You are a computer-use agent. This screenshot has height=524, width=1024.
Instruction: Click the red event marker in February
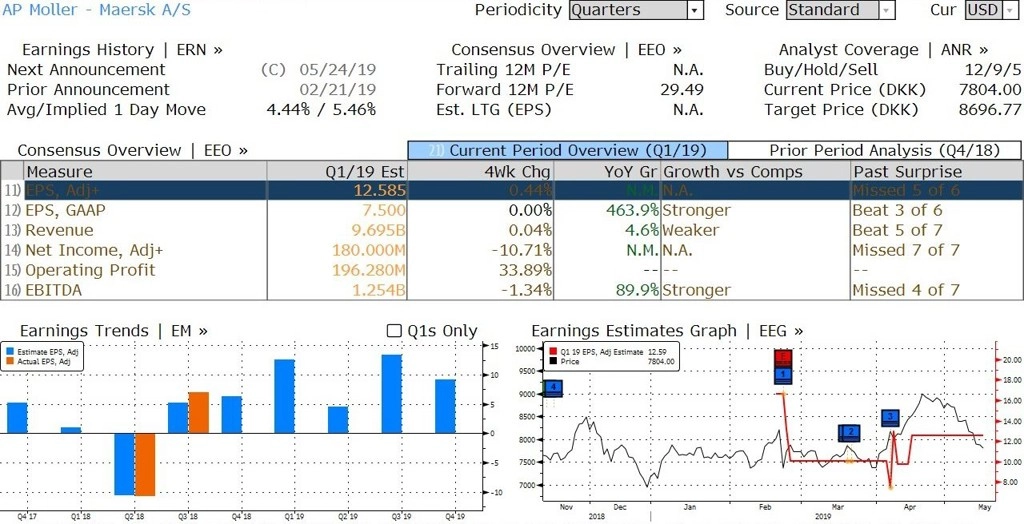coord(783,357)
